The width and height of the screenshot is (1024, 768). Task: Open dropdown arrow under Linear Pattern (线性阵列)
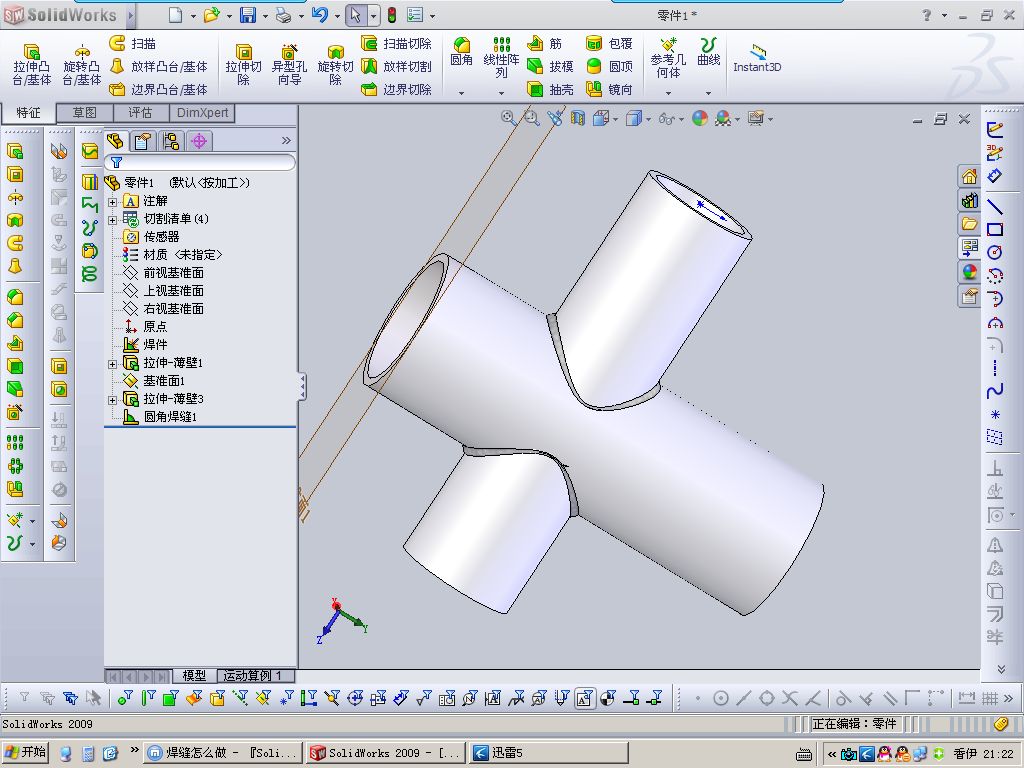tap(501, 93)
